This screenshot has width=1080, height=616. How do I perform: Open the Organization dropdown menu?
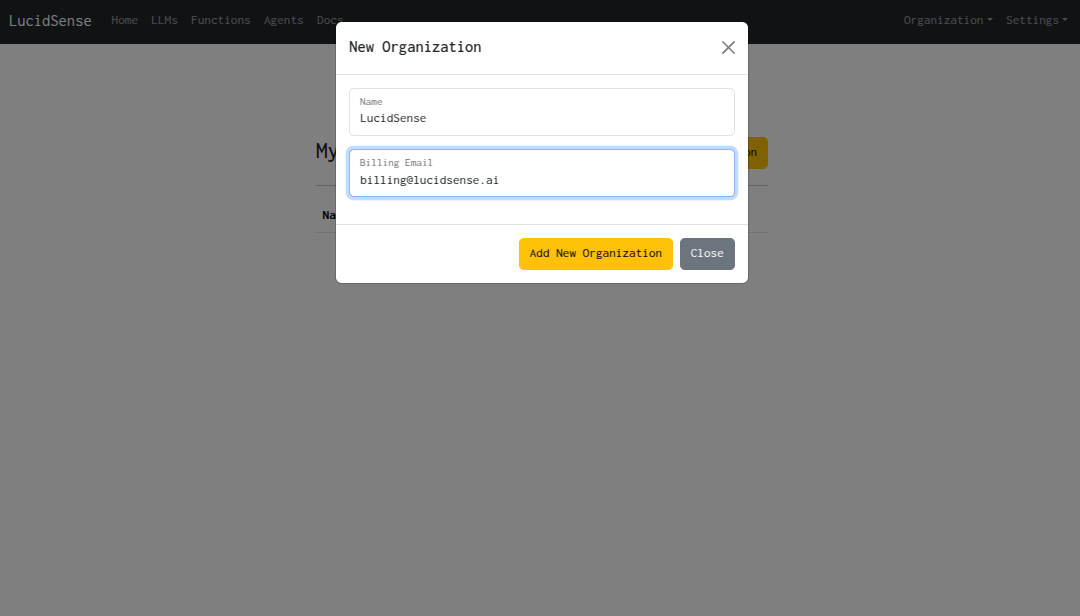pyautogui.click(x=945, y=20)
